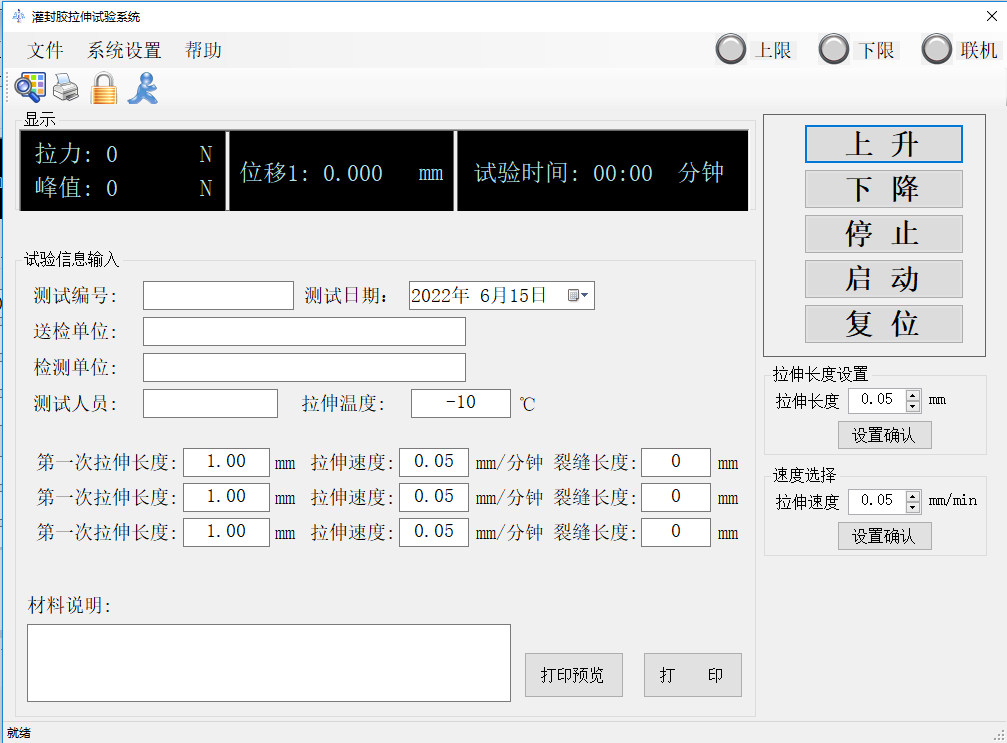Click the third row 拉伸长度 field 1.00
Image resolution: width=1007 pixels, height=743 pixels.
[x=226, y=532]
